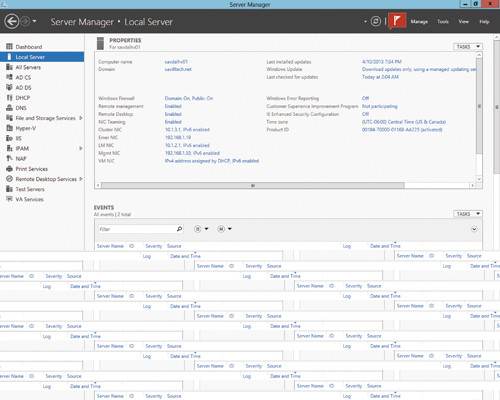500x400 pixels.
Task: Open All Servers icon in sidebar
Action: 9,67
